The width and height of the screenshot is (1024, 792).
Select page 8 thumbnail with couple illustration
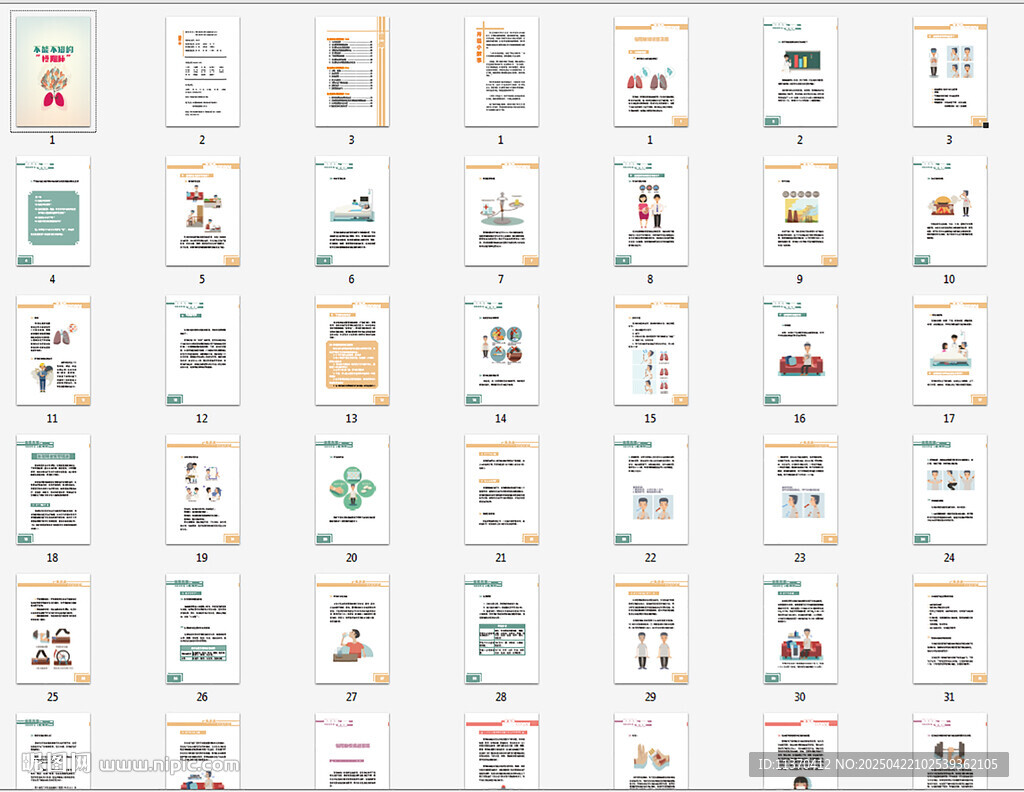click(x=651, y=210)
